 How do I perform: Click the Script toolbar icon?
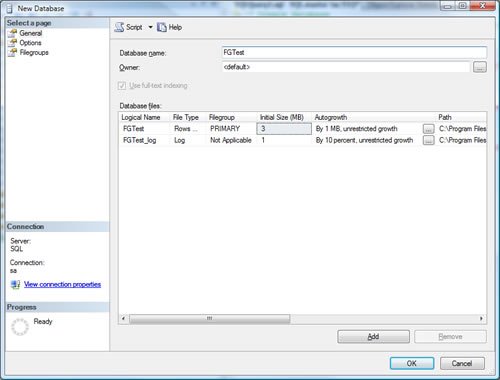pos(119,27)
